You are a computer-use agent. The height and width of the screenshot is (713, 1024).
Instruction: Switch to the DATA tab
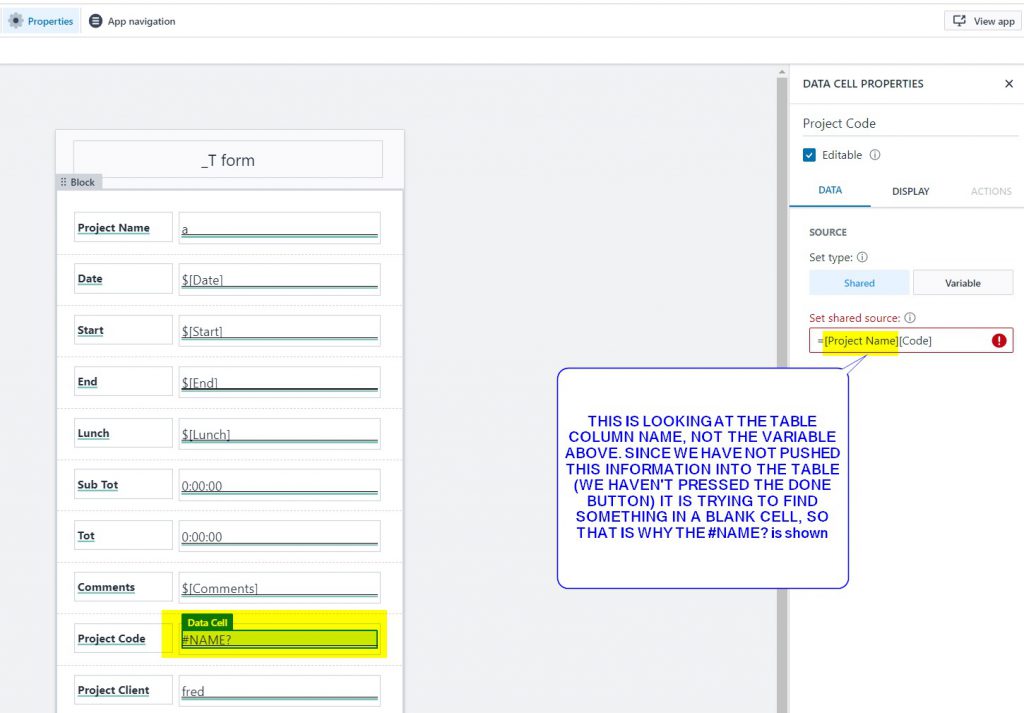(x=830, y=190)
